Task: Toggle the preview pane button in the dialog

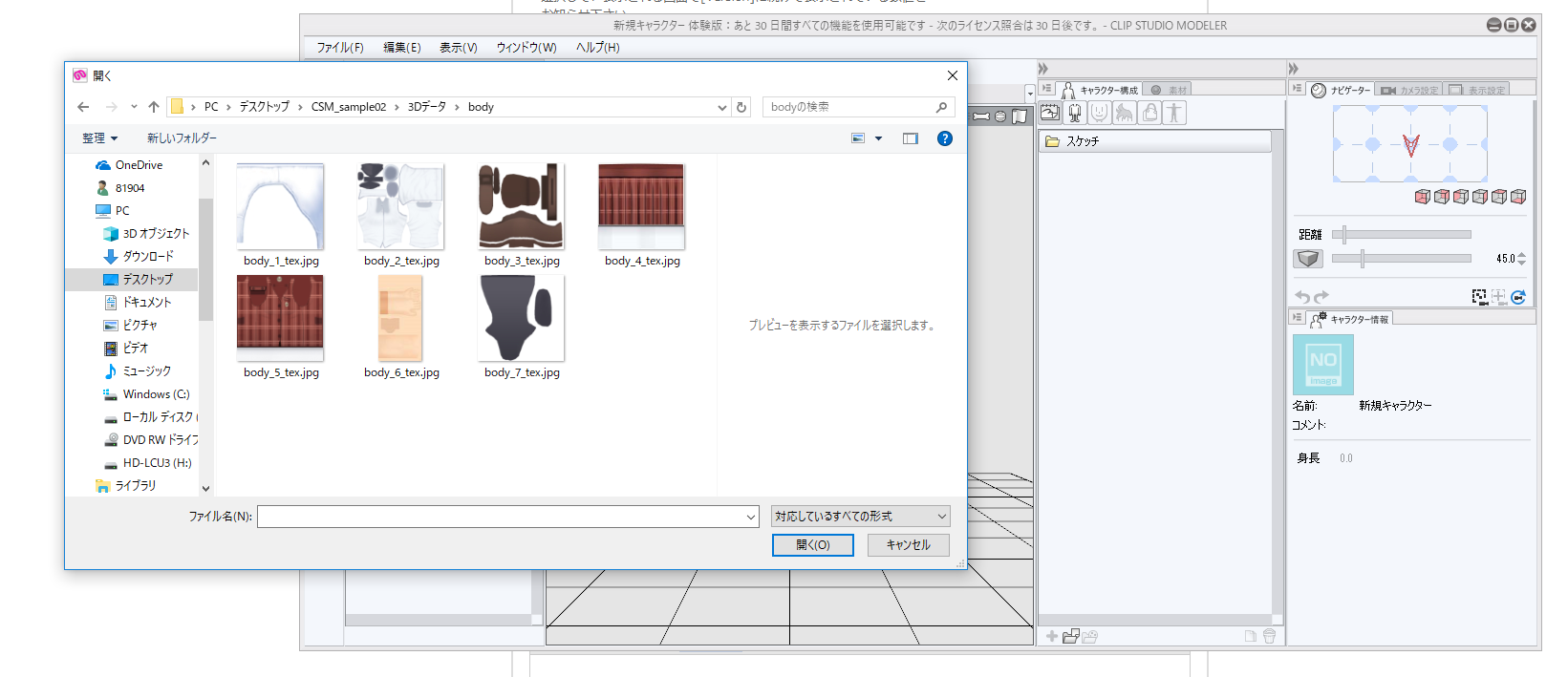Action: point(910,138)
